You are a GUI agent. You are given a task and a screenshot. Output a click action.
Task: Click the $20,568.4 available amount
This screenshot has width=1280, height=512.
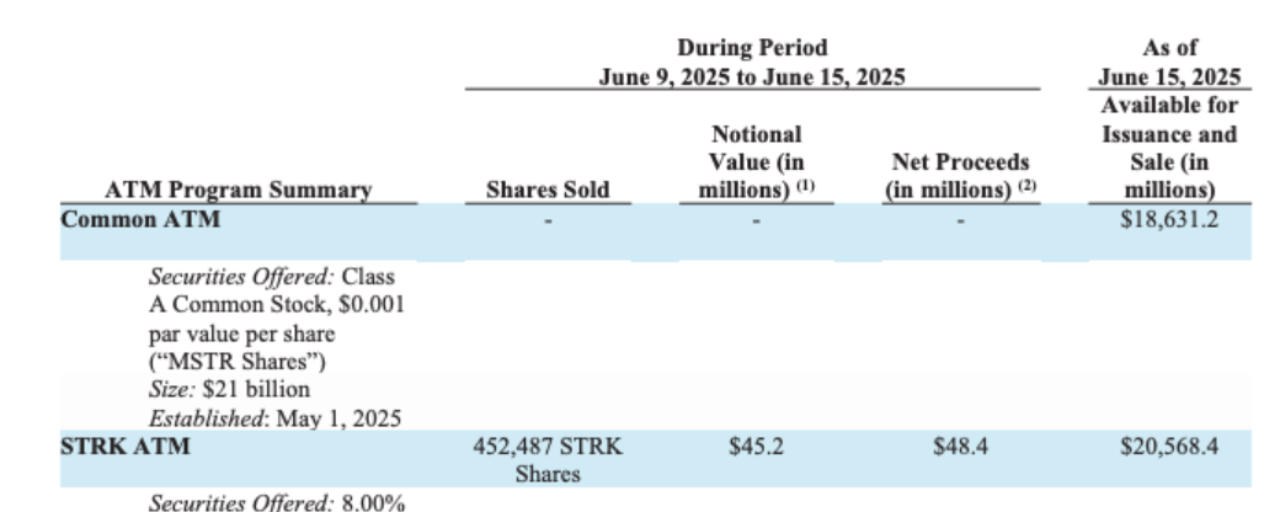pos(1169,447)
